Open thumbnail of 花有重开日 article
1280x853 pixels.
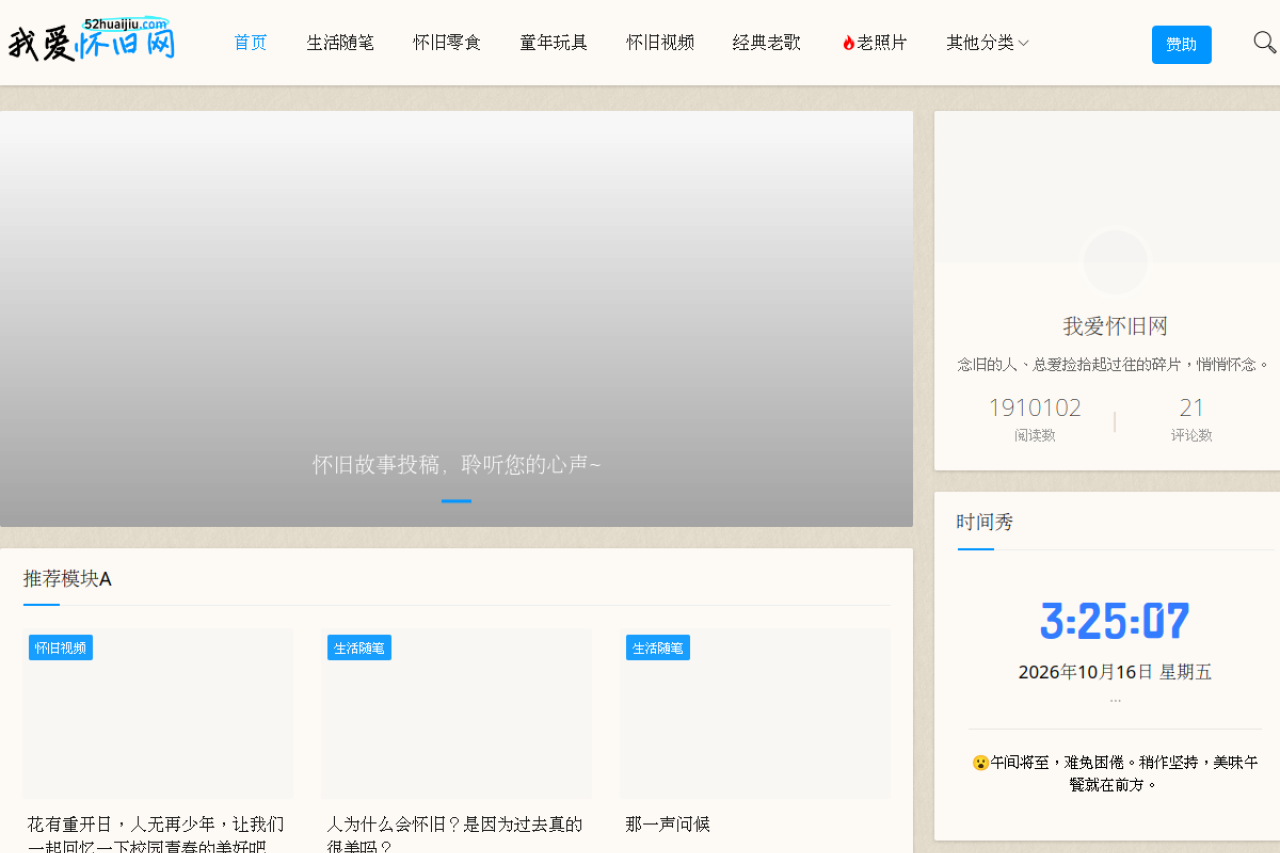point(158,713)
